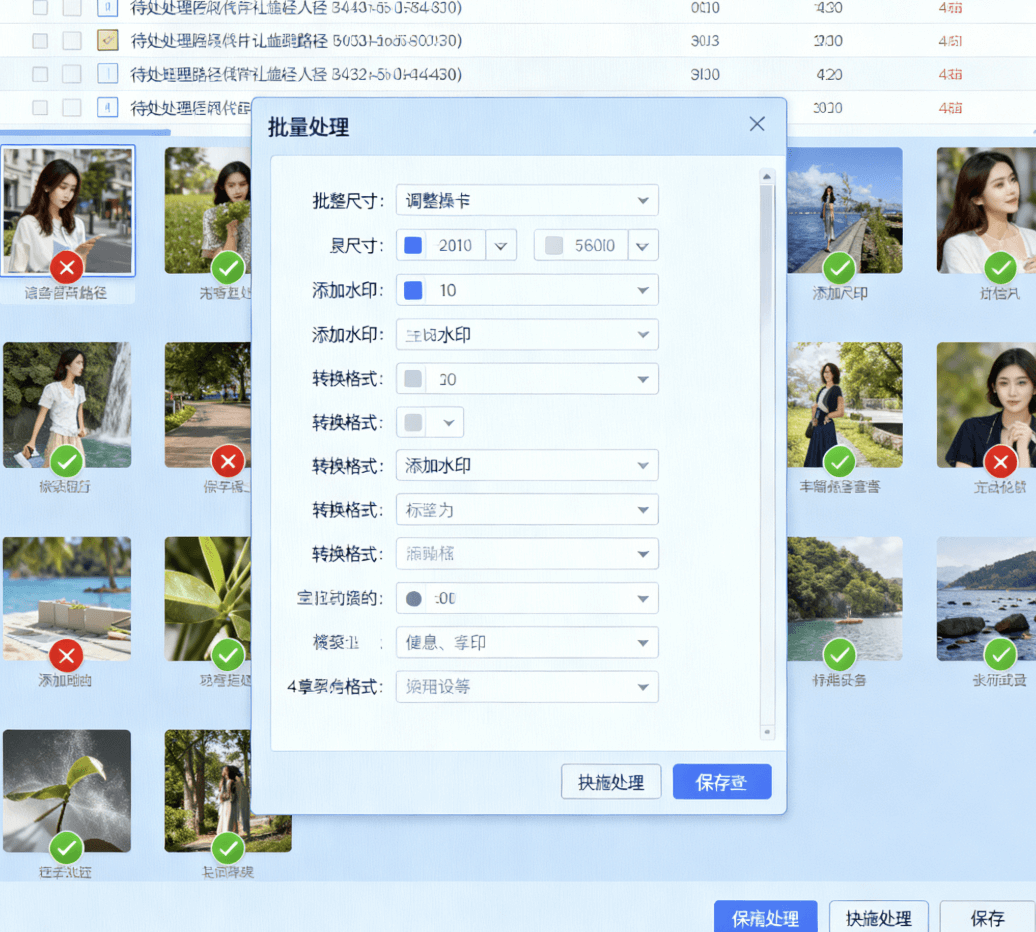This screenshot has height=932, width=1036.
Task: Click the dialog's vertical scrollbar down arrow
Action: click(x=767, y=732)
